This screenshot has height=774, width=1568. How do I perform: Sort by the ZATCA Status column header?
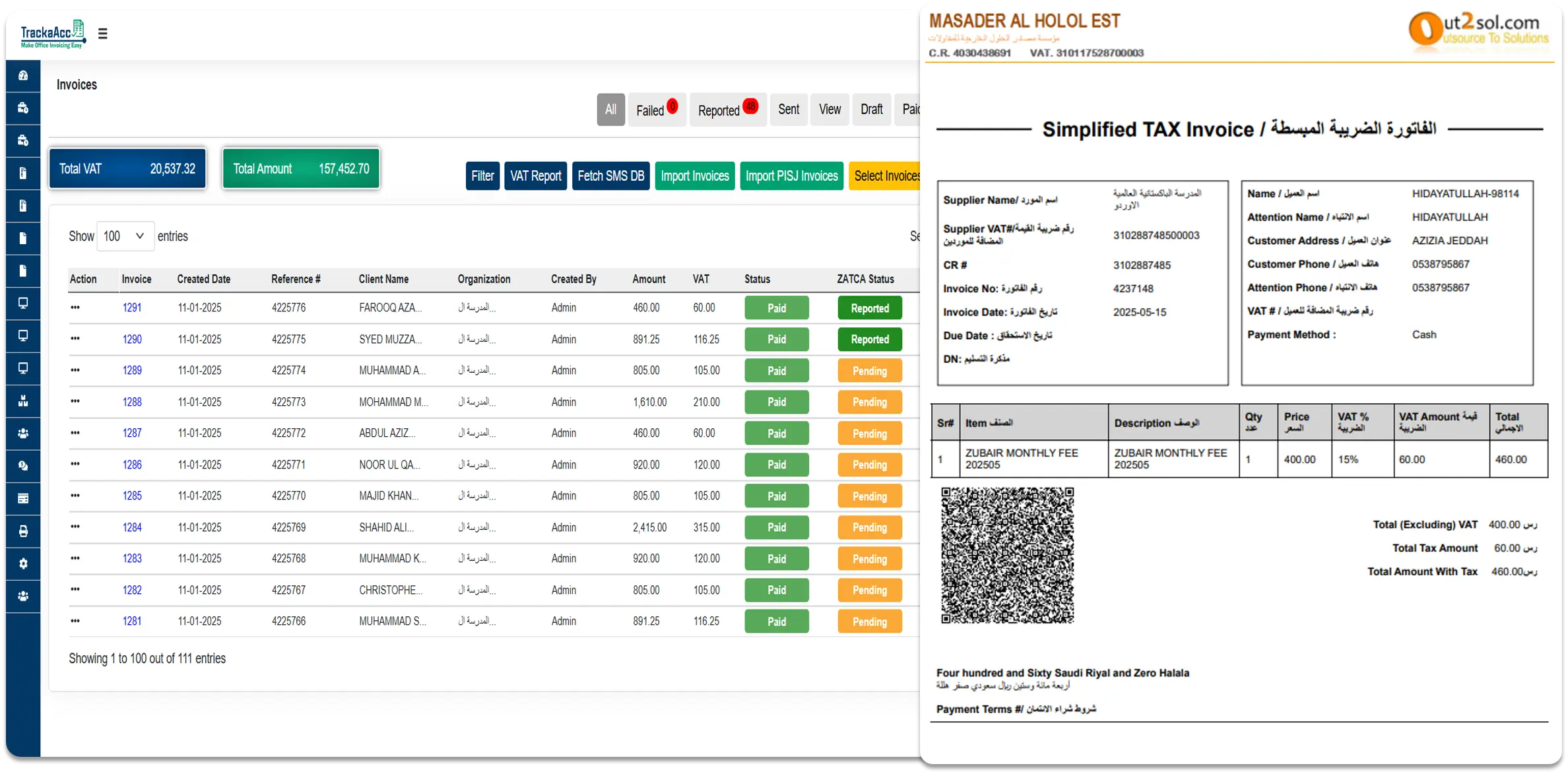click(865, 279)
